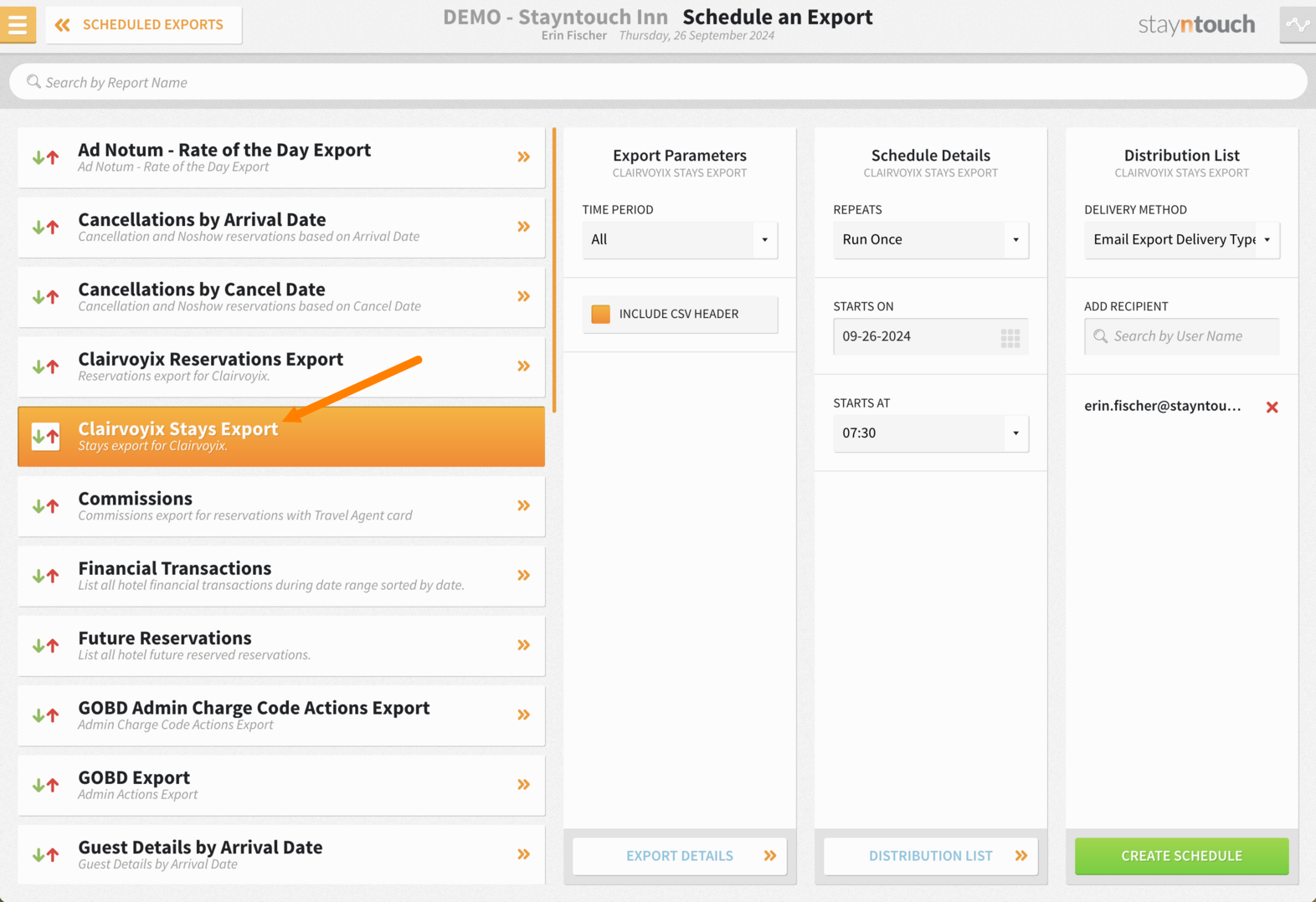Screen dimensions: 1316x902
Task: Click export arrows icon for Cancellations by Cancel Date
Action: 46,297
